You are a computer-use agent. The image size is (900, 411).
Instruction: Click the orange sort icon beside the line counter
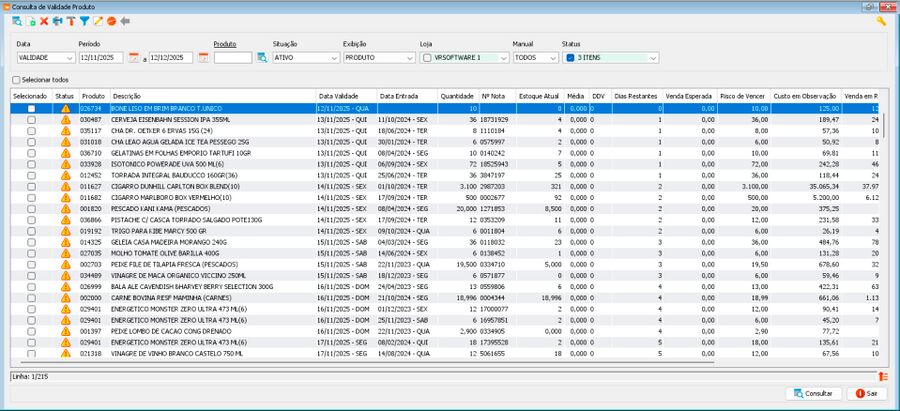[883, 377]
